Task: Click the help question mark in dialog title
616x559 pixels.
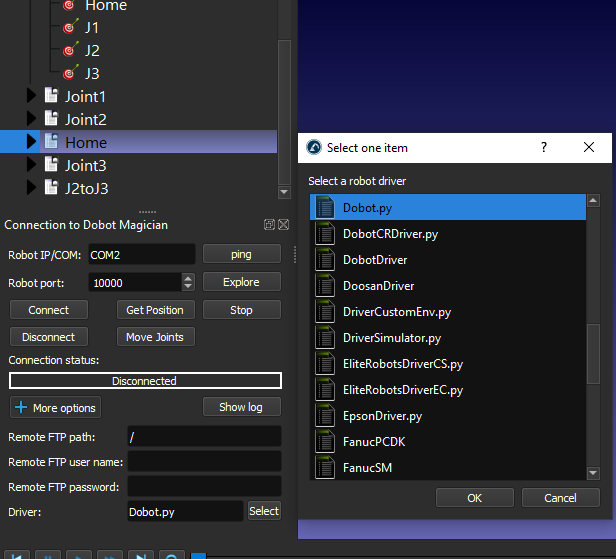Action: coord(544,147)
